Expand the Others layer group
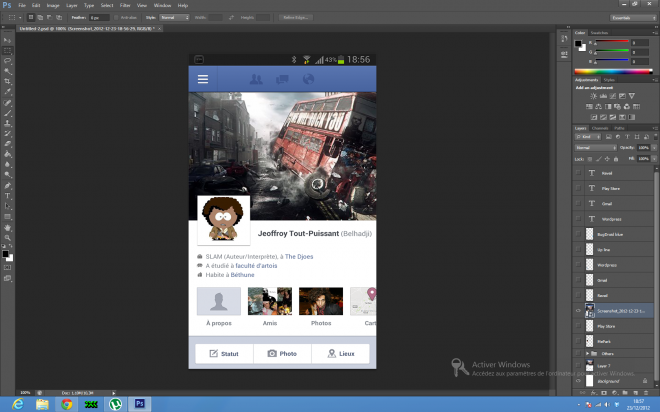 (588, 354)
